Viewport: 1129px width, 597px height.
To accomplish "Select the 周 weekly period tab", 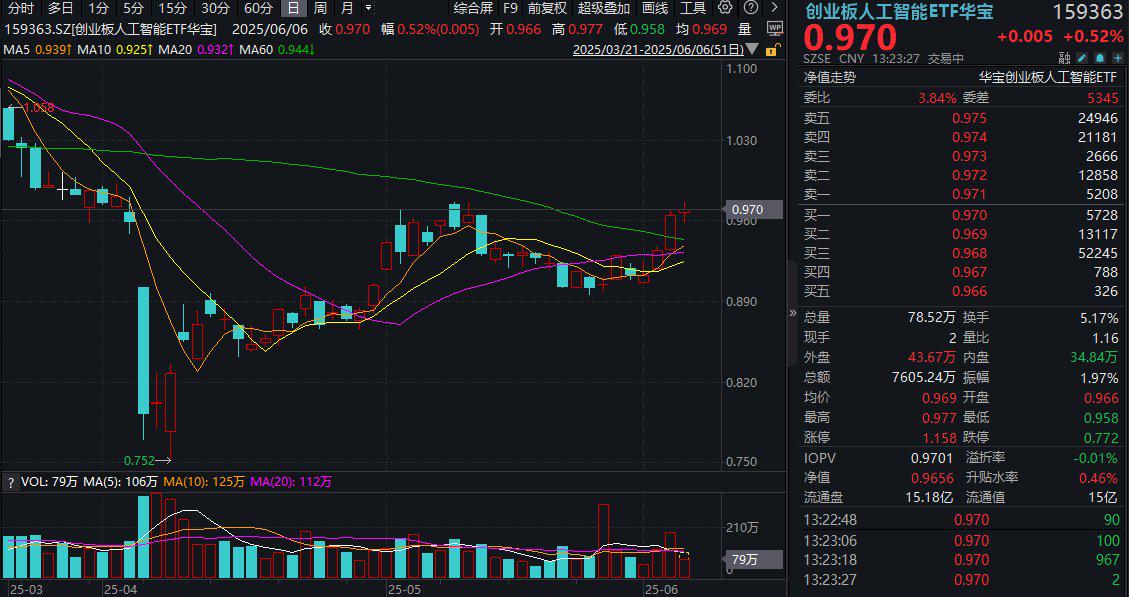I will point(320,9).
